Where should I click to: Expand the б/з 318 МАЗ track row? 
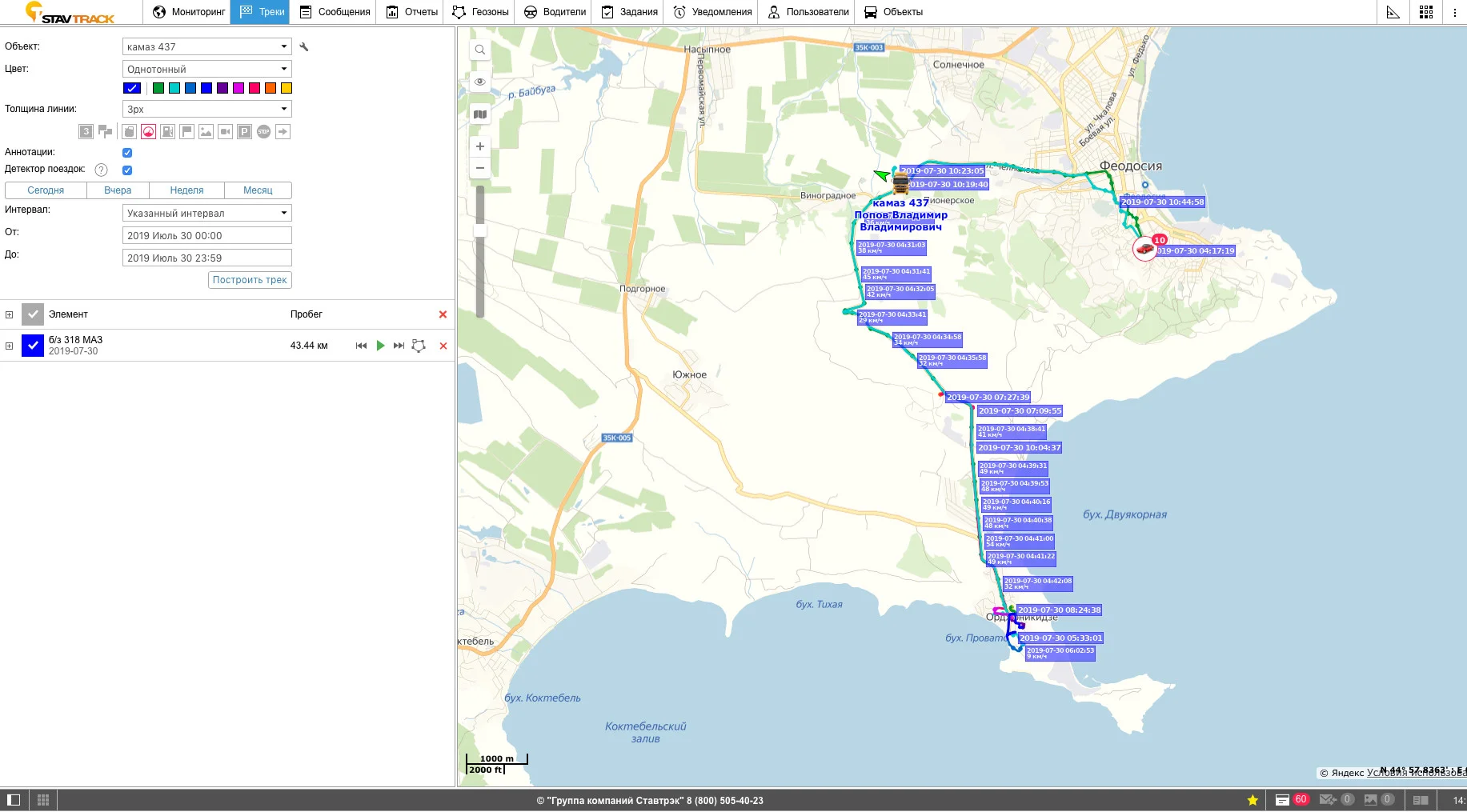pyautogui.click(x=9, y=346)
